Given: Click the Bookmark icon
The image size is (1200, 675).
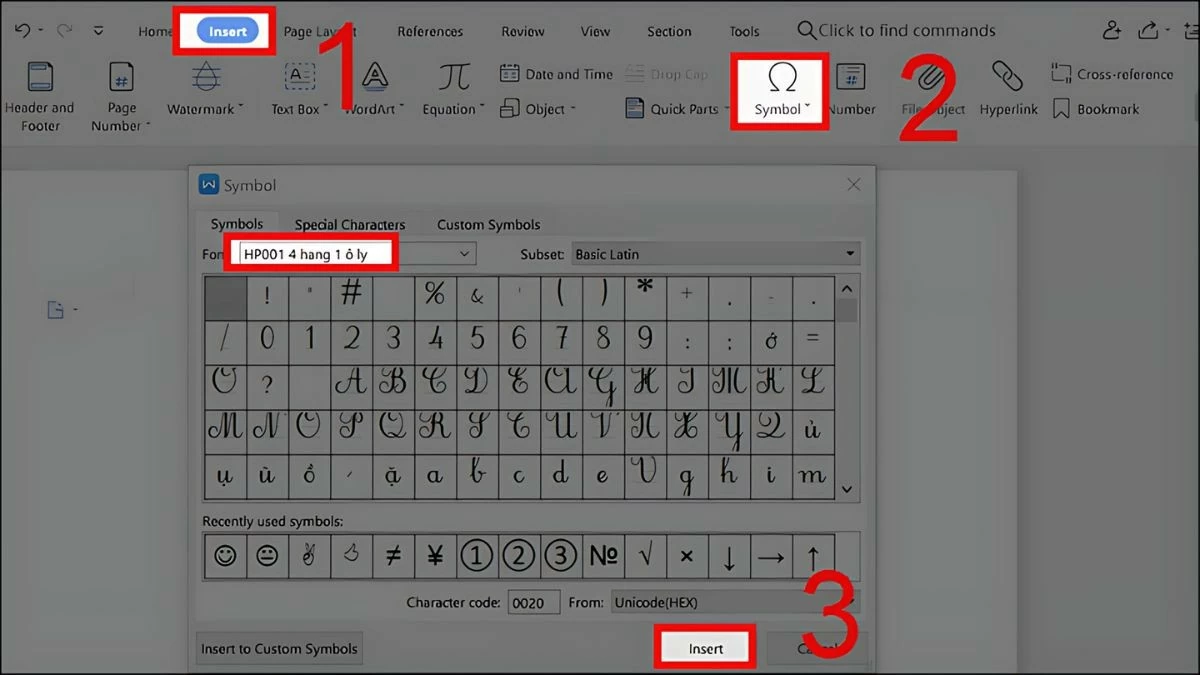Looking at the screenshot, I should pos(1061,109).
